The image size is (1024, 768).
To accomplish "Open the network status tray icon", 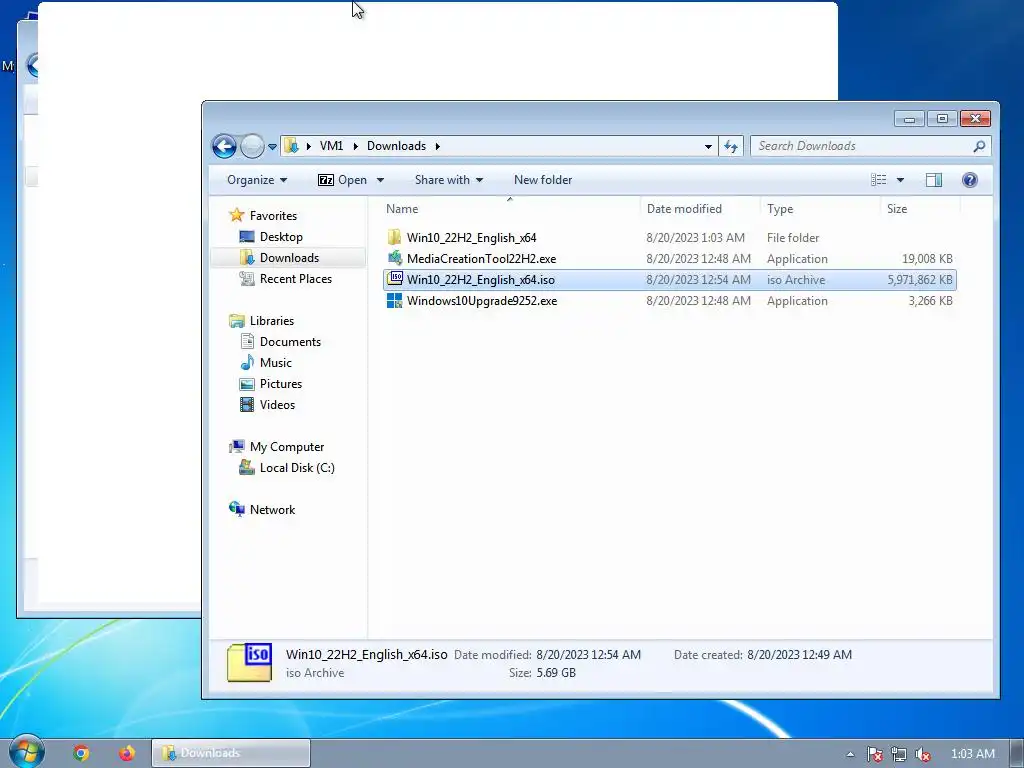I will point(899,754).
